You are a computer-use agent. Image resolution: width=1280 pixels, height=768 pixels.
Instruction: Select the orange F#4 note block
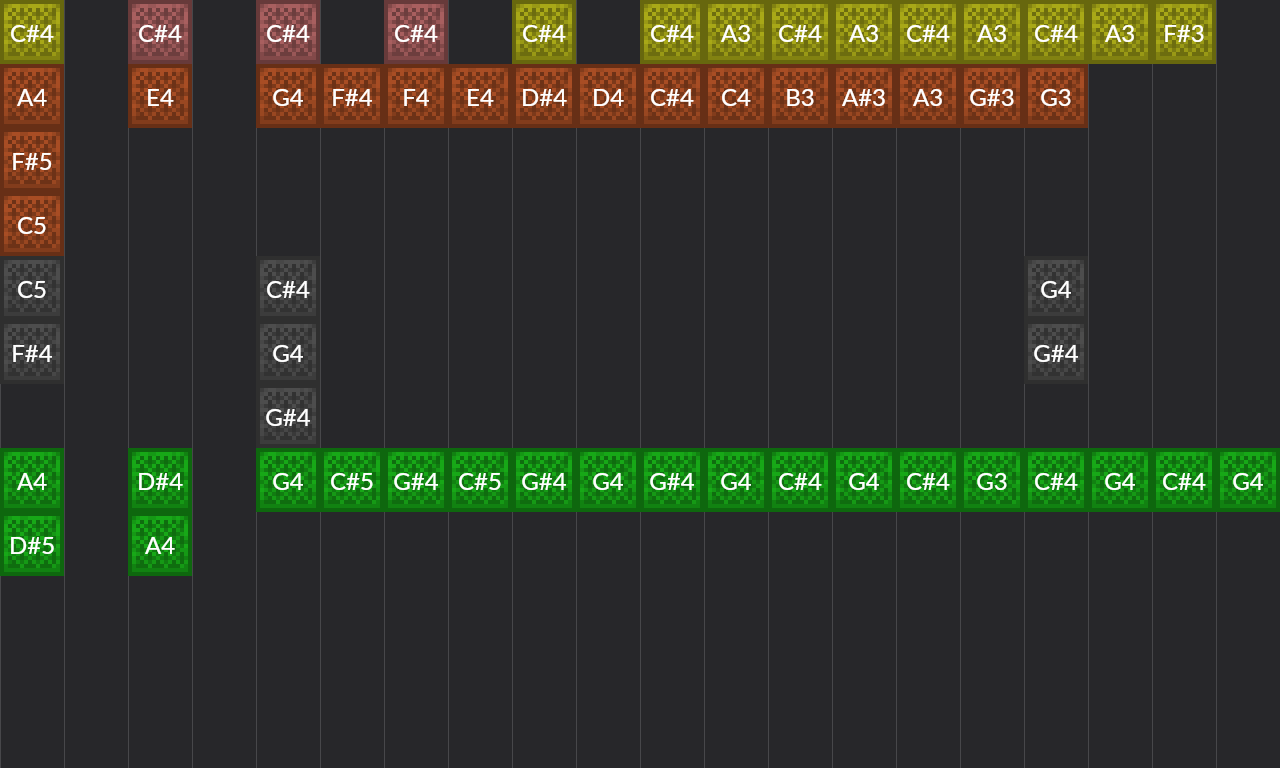(x=352, y=97)
